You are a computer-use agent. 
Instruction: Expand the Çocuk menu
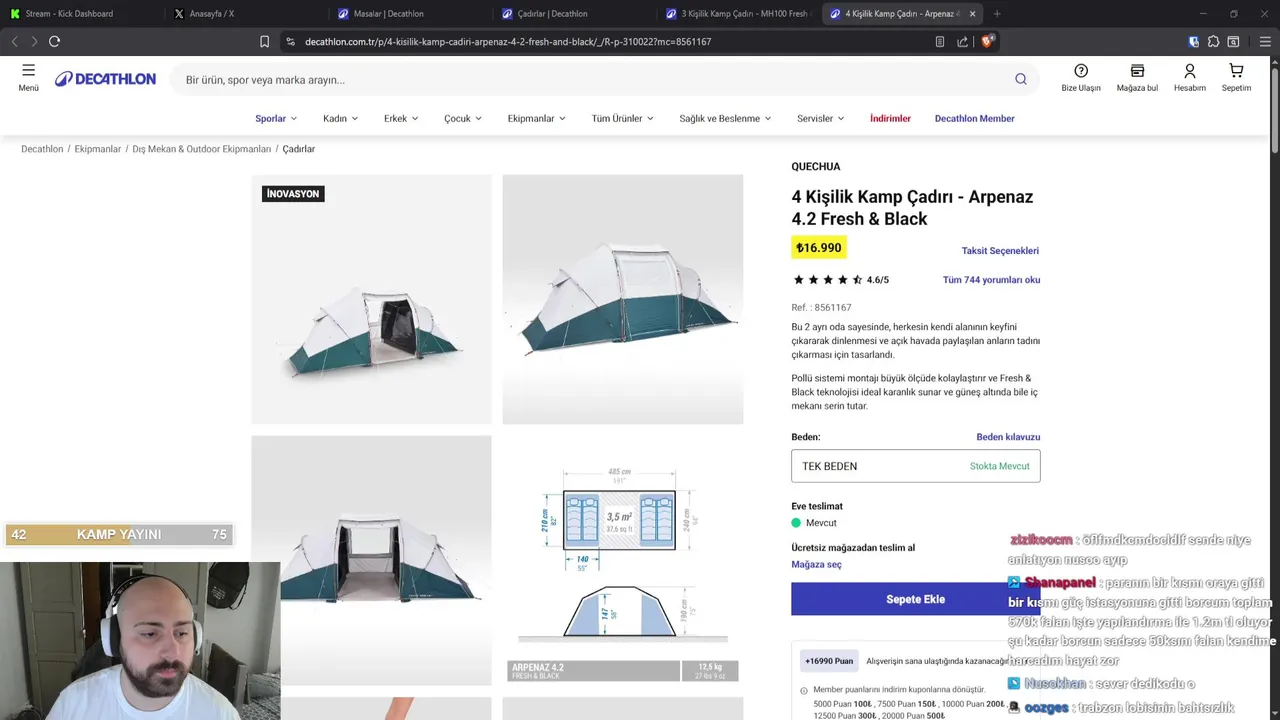coord(463,118)
